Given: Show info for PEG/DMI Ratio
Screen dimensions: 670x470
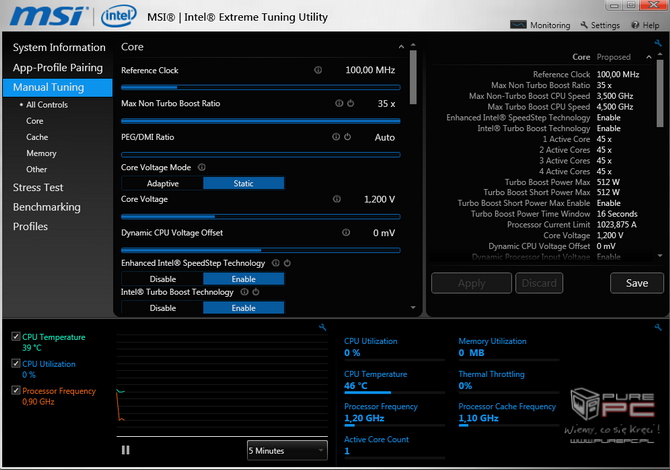Looking at the screenshot, I should (336, 137).
